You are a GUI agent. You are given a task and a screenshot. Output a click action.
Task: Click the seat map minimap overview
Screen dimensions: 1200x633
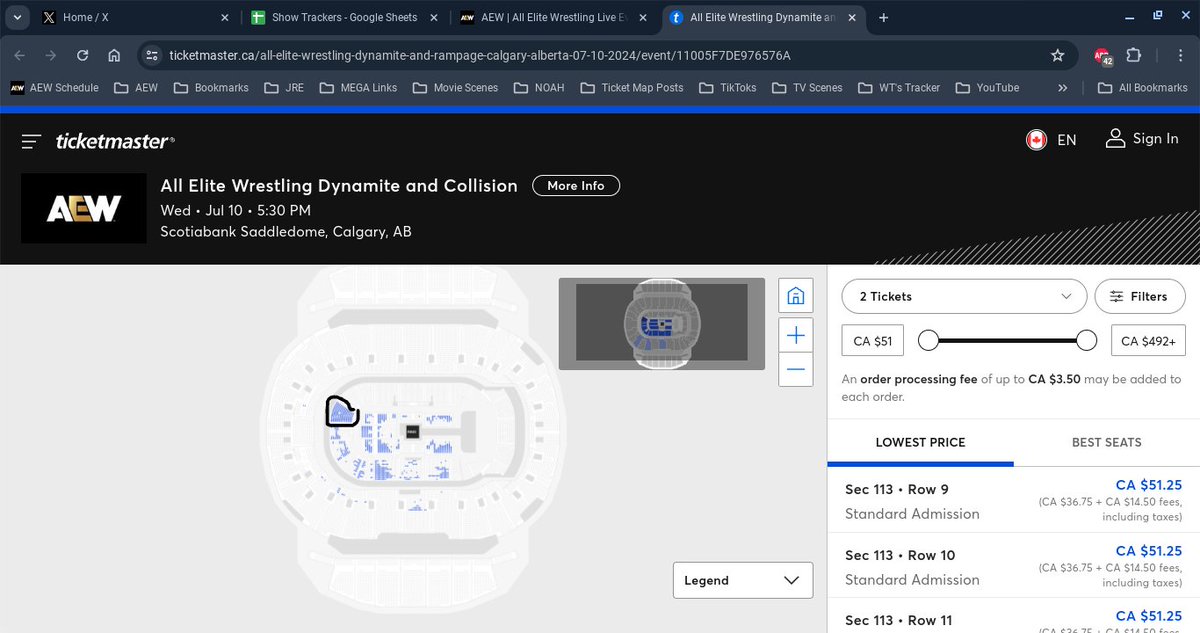[662, 324]
